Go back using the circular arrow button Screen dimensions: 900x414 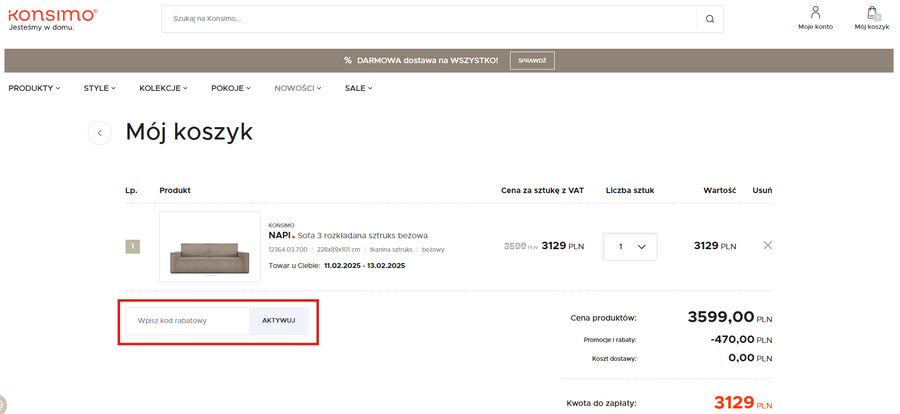tap(99, 133)
